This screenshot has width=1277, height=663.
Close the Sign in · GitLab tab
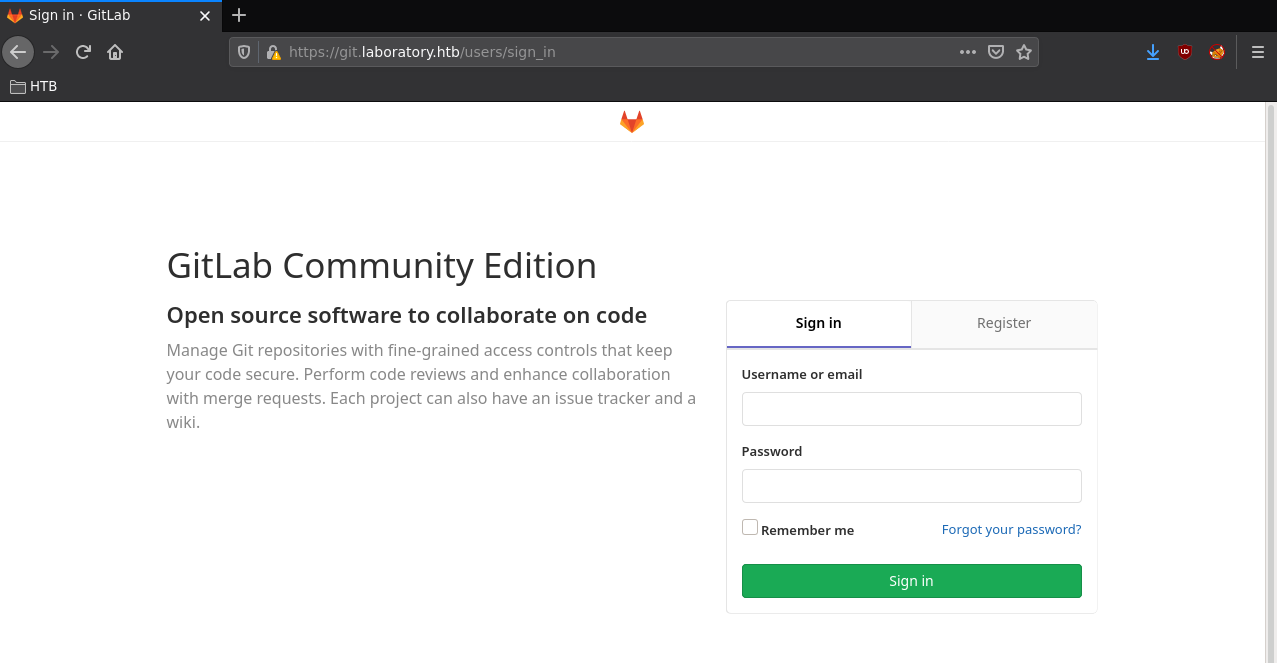click(x=205, y=16)
